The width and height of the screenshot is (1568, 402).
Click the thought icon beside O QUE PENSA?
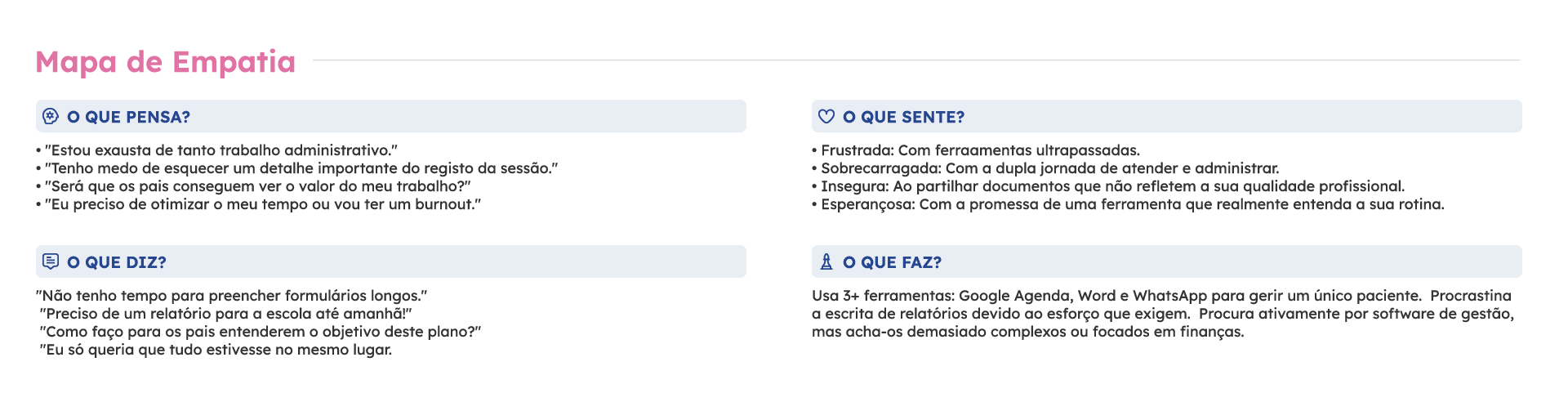point(51,117)
